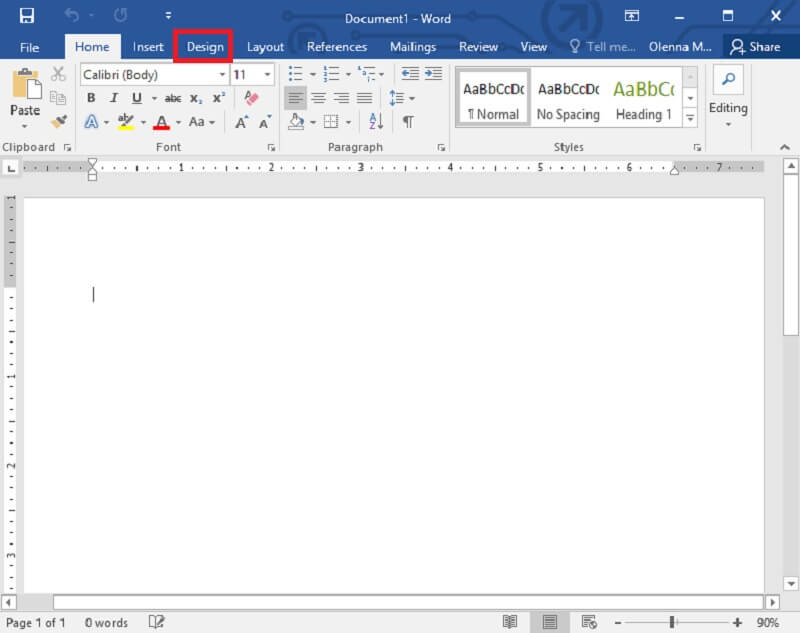Click the Save floppy disk icon
The height and width of the screenshot is (633, 800).
pos(27,16)
